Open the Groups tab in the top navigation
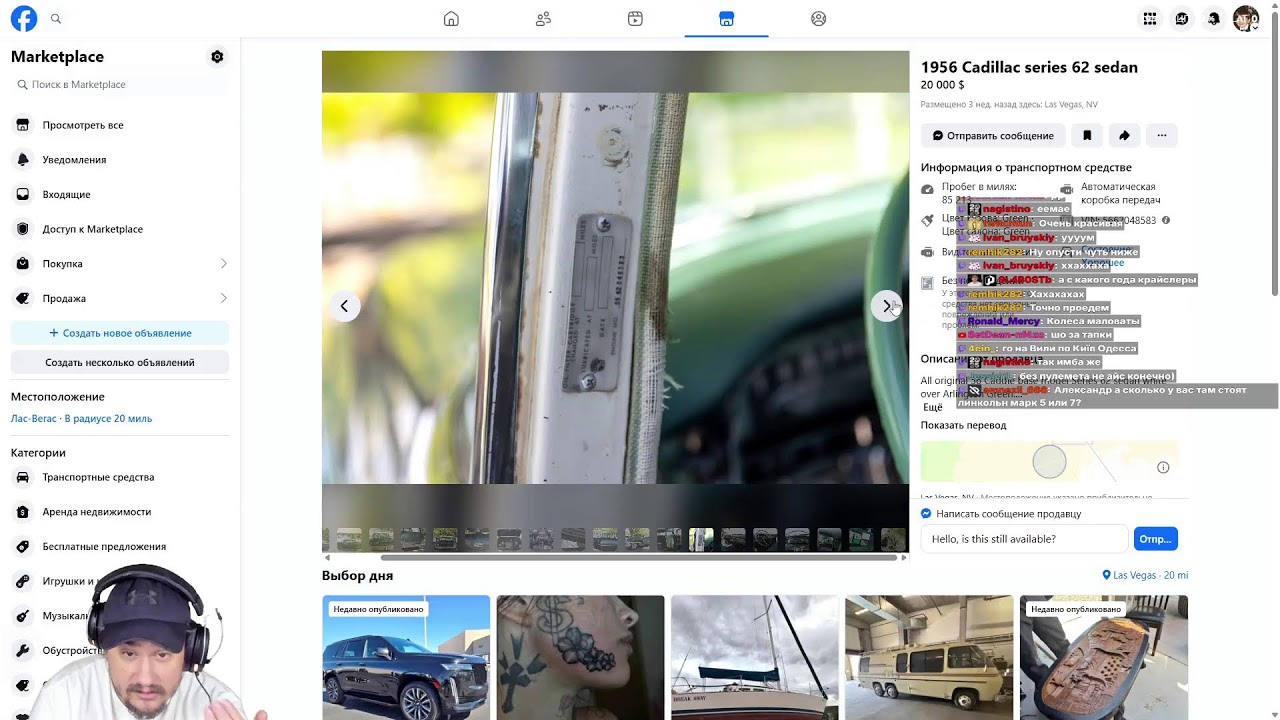This screenshot has width=1280, height=720. pos(819,19)
